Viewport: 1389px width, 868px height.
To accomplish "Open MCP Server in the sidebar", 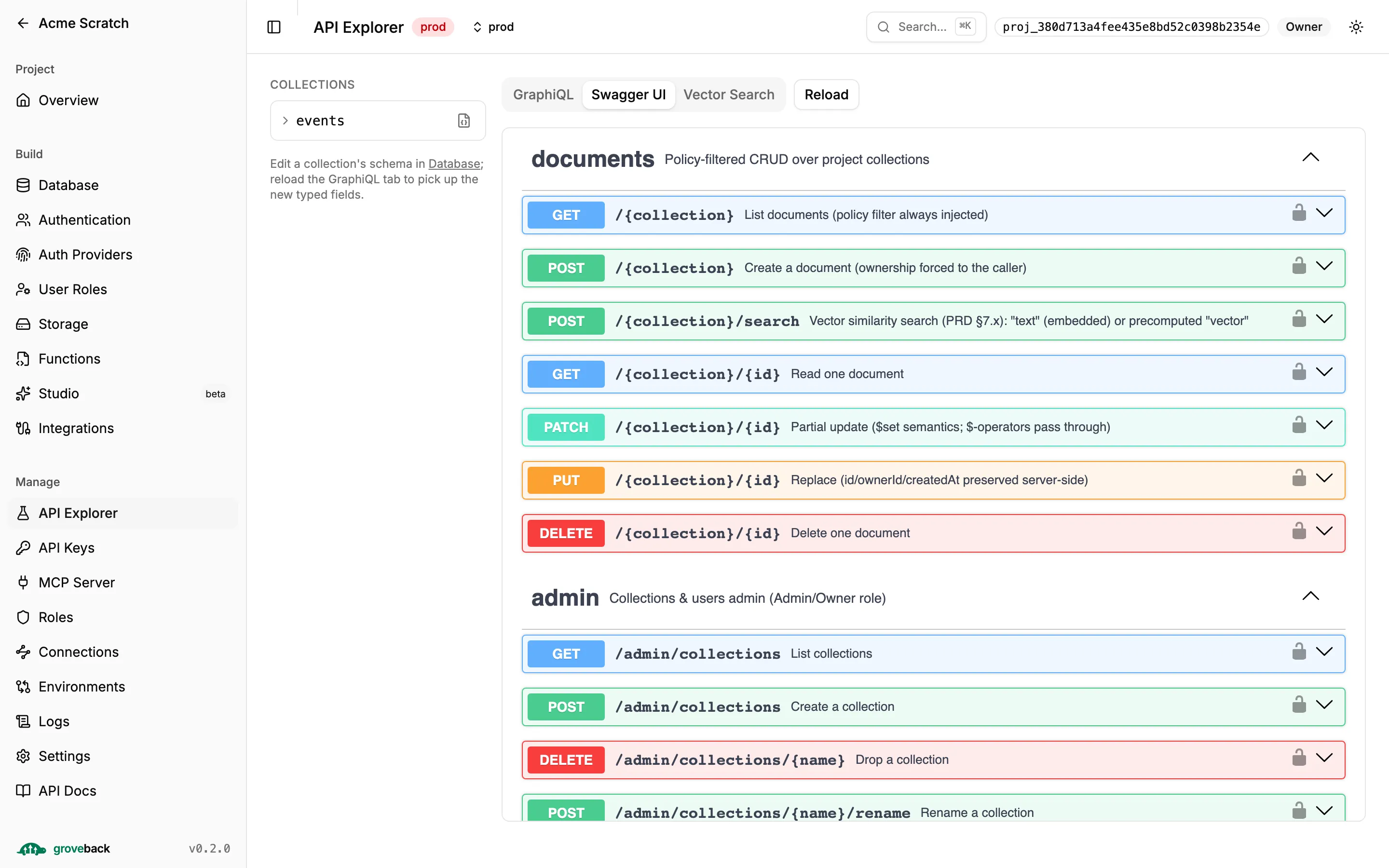I will tap(123, 582).
